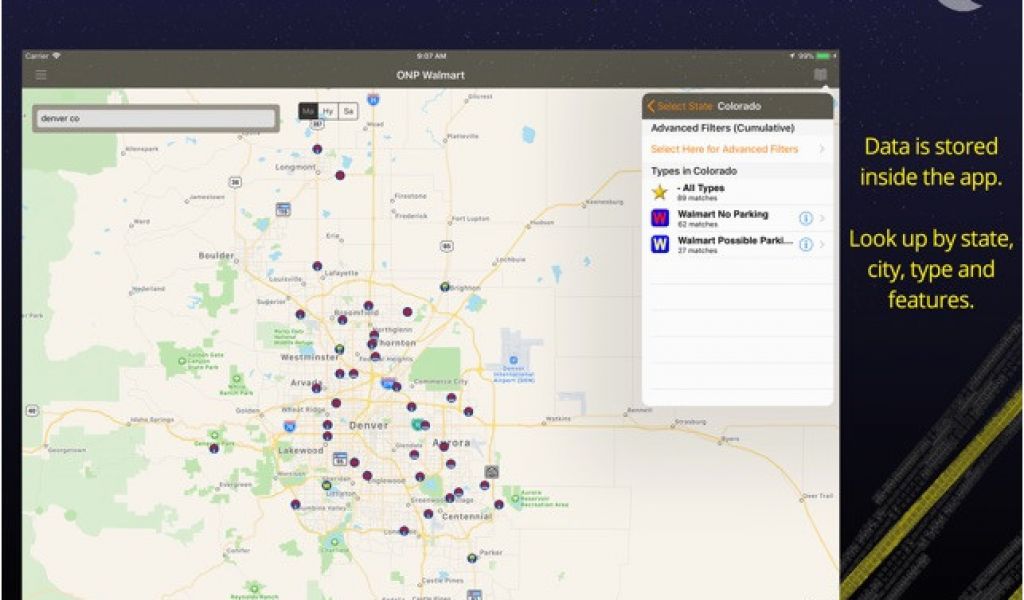Expand the Walmart Possible Parking chevron
Screen dimensions: 1024x600
[x=823, y=245]
